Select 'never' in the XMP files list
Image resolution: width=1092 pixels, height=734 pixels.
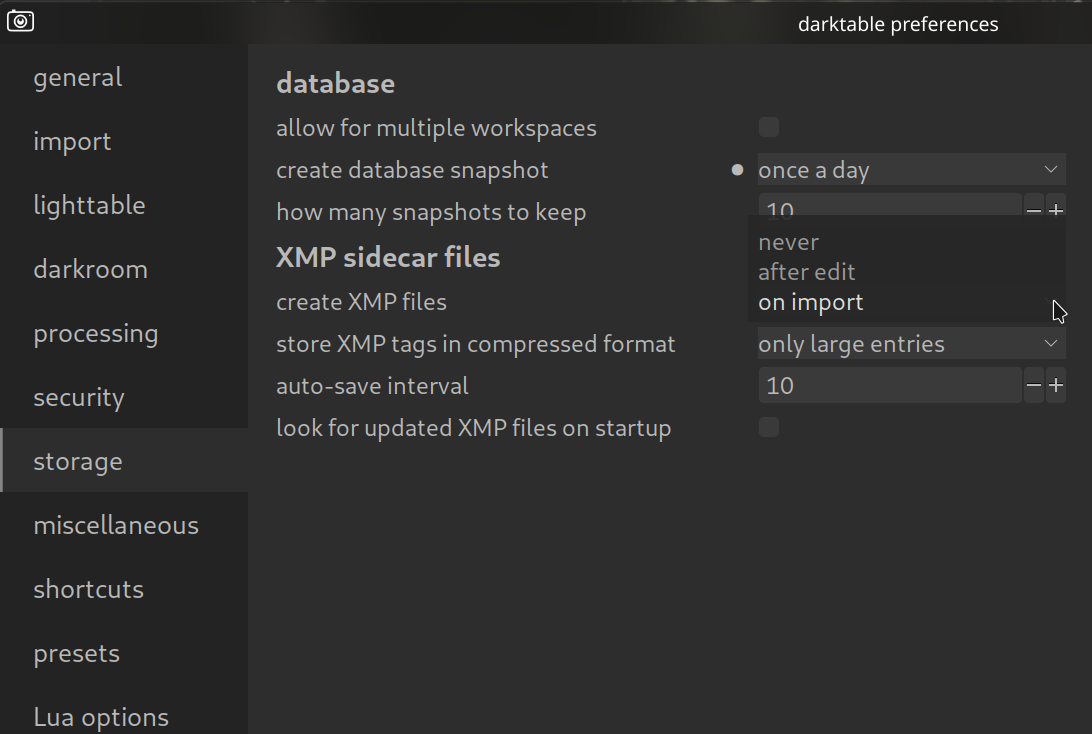[789, 242]
